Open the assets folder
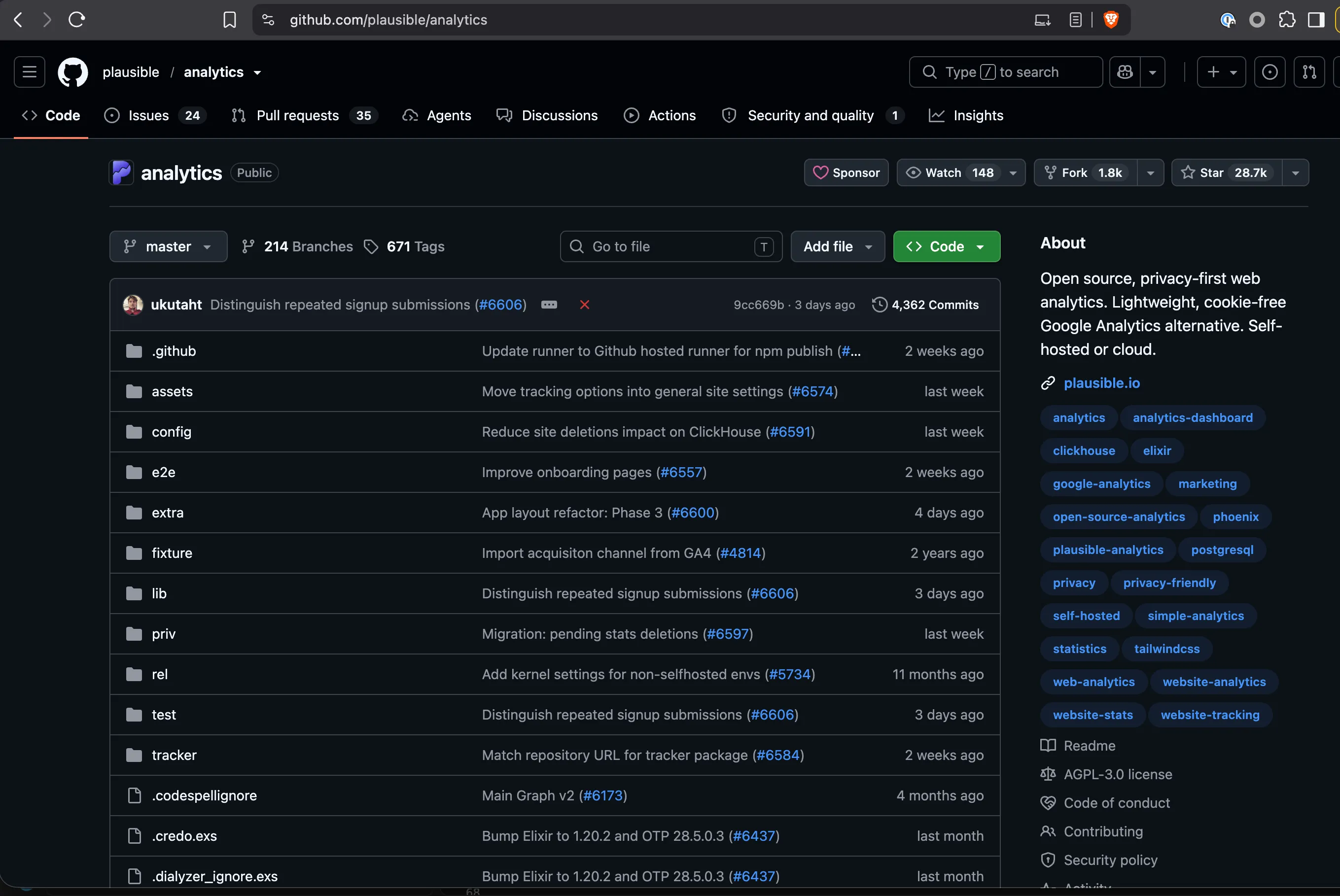Image resolution: width=1340 pixels, height=896 pixels. pos(172,391)
